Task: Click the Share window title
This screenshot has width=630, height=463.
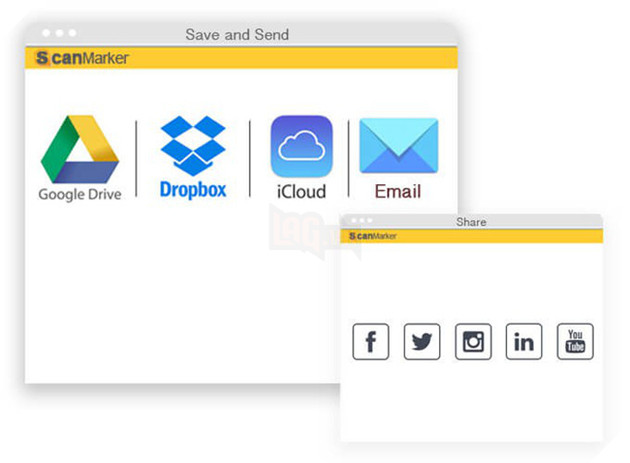Action: pyautogui.click(x=471, y=222)
